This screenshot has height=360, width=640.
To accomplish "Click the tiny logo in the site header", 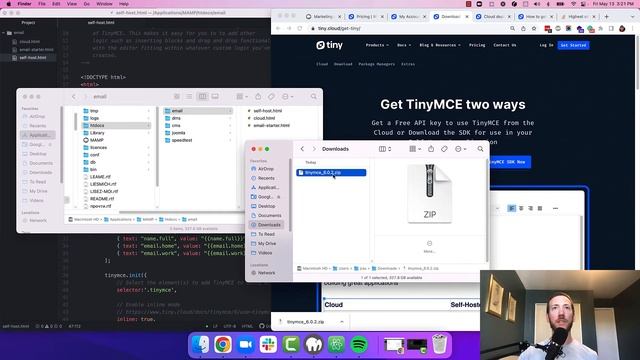I will 329,45.
